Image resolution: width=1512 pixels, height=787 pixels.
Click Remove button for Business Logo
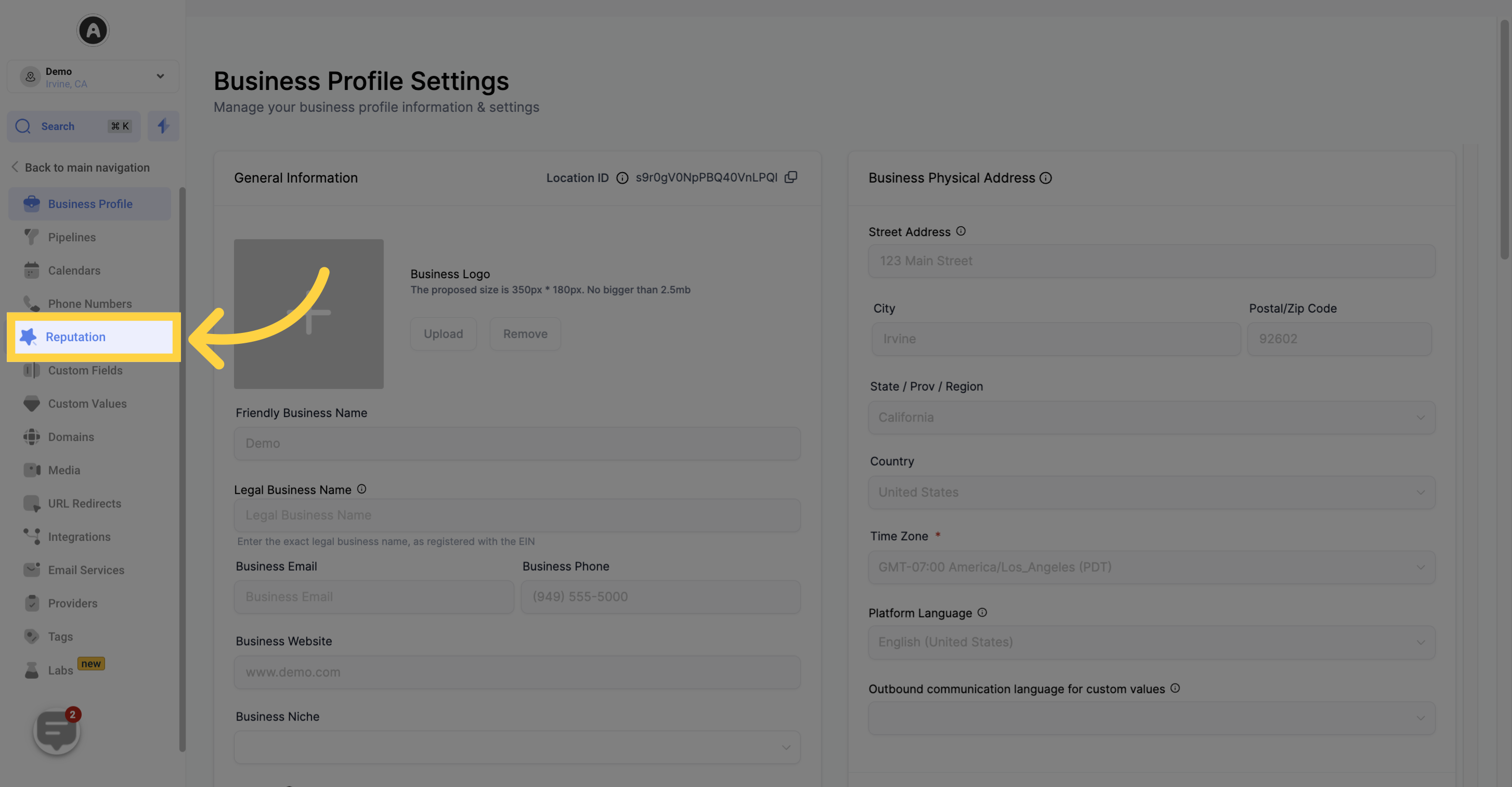pos(525,333)
